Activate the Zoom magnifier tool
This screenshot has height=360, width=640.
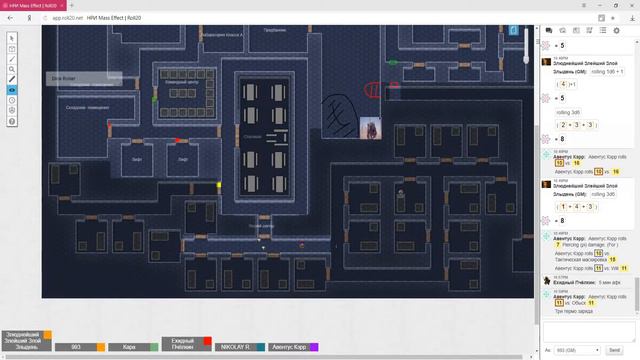pos(12,69)
